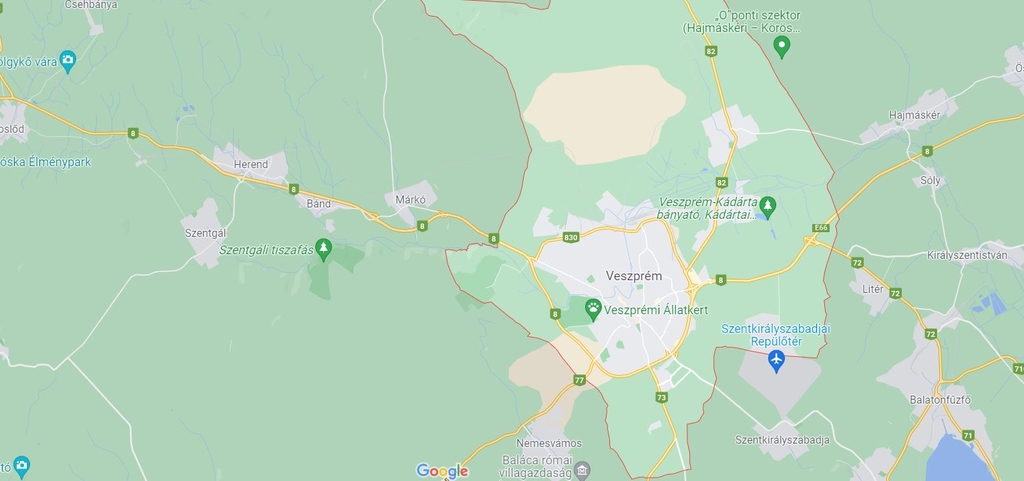Click the Királyszentistván label
The image size is (1024, 481).
(967, 255)
